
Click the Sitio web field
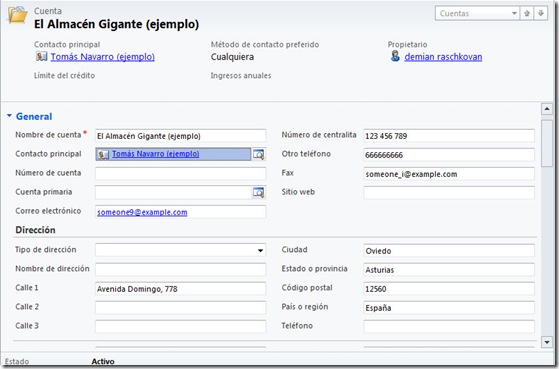[x=449, y=193]
